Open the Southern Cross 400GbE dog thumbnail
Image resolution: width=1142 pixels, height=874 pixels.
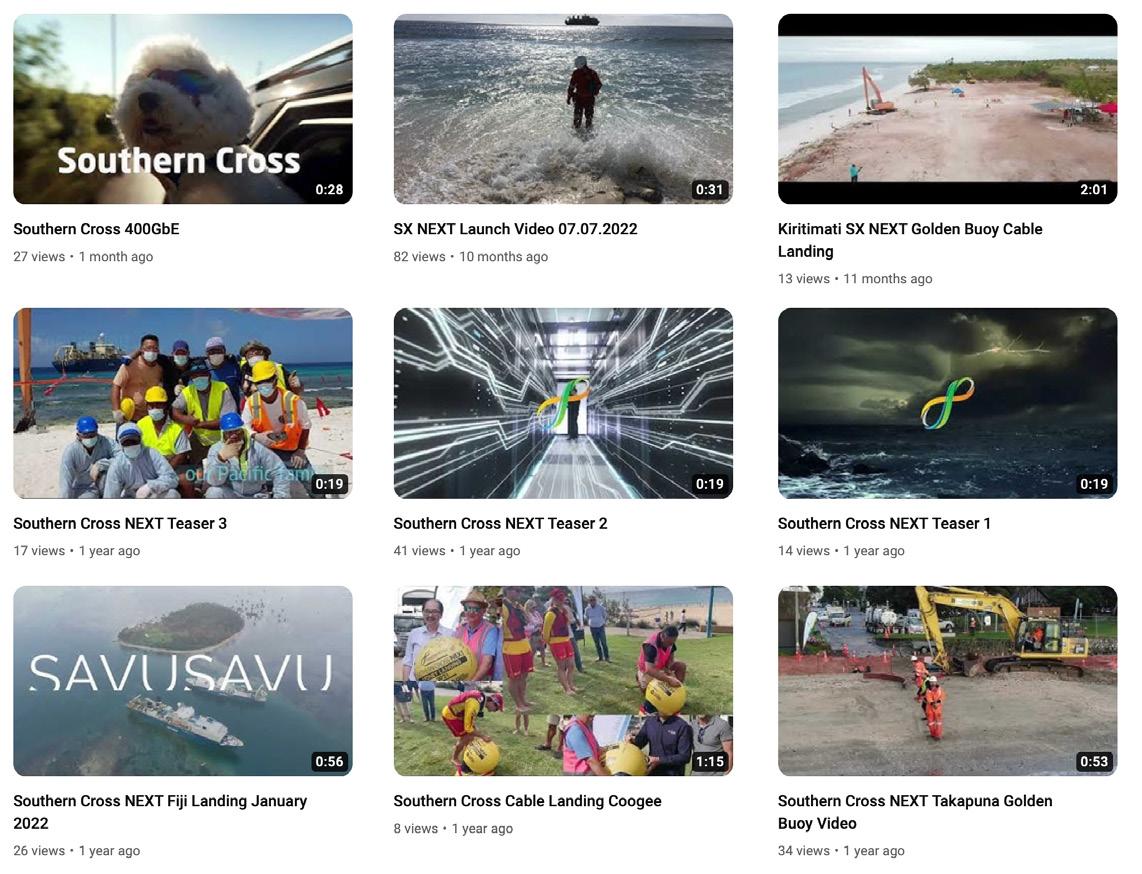[x=183, y=109]
